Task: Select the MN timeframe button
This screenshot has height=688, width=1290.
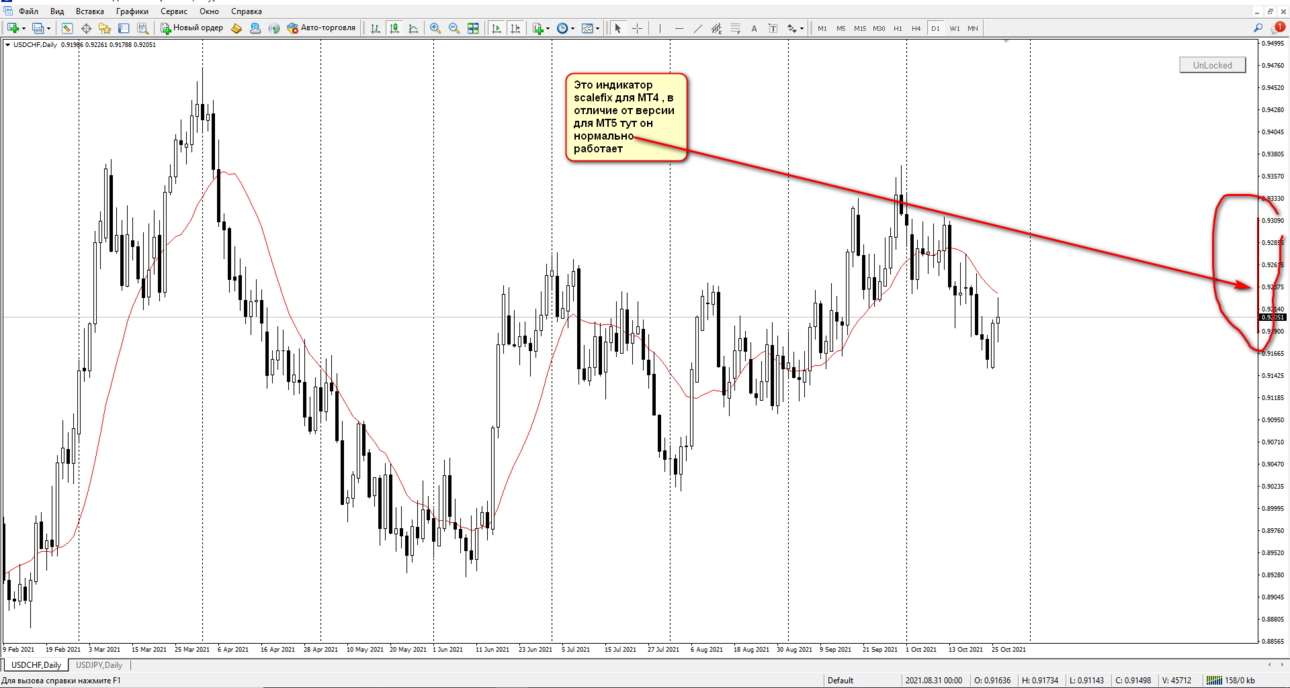Action: tap(972, 28)
